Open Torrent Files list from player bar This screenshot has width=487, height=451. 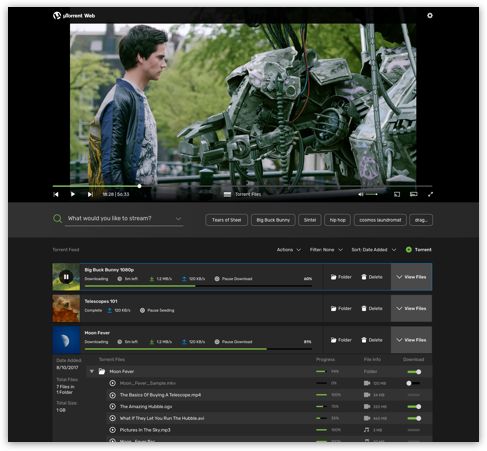242,194
